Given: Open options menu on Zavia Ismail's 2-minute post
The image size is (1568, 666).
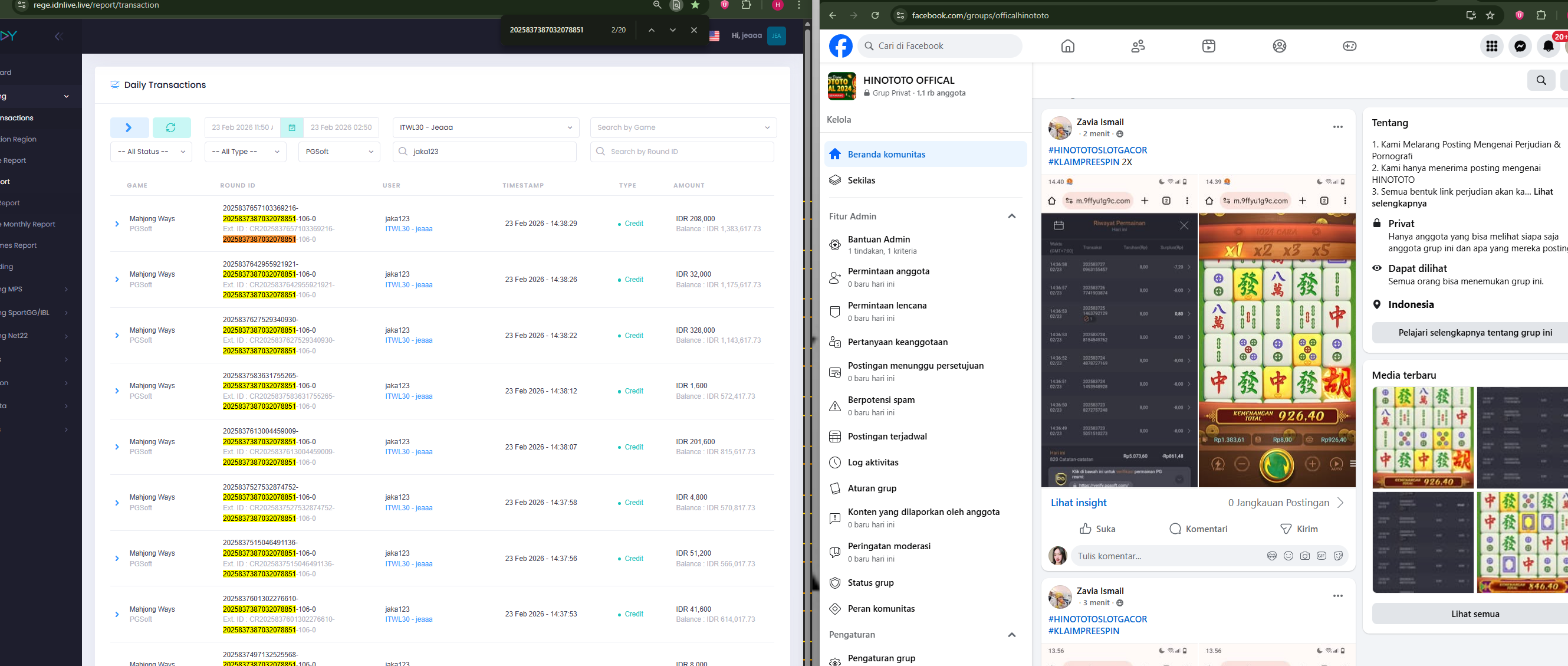Looking at the screenshot, I should click(1338, 127).
